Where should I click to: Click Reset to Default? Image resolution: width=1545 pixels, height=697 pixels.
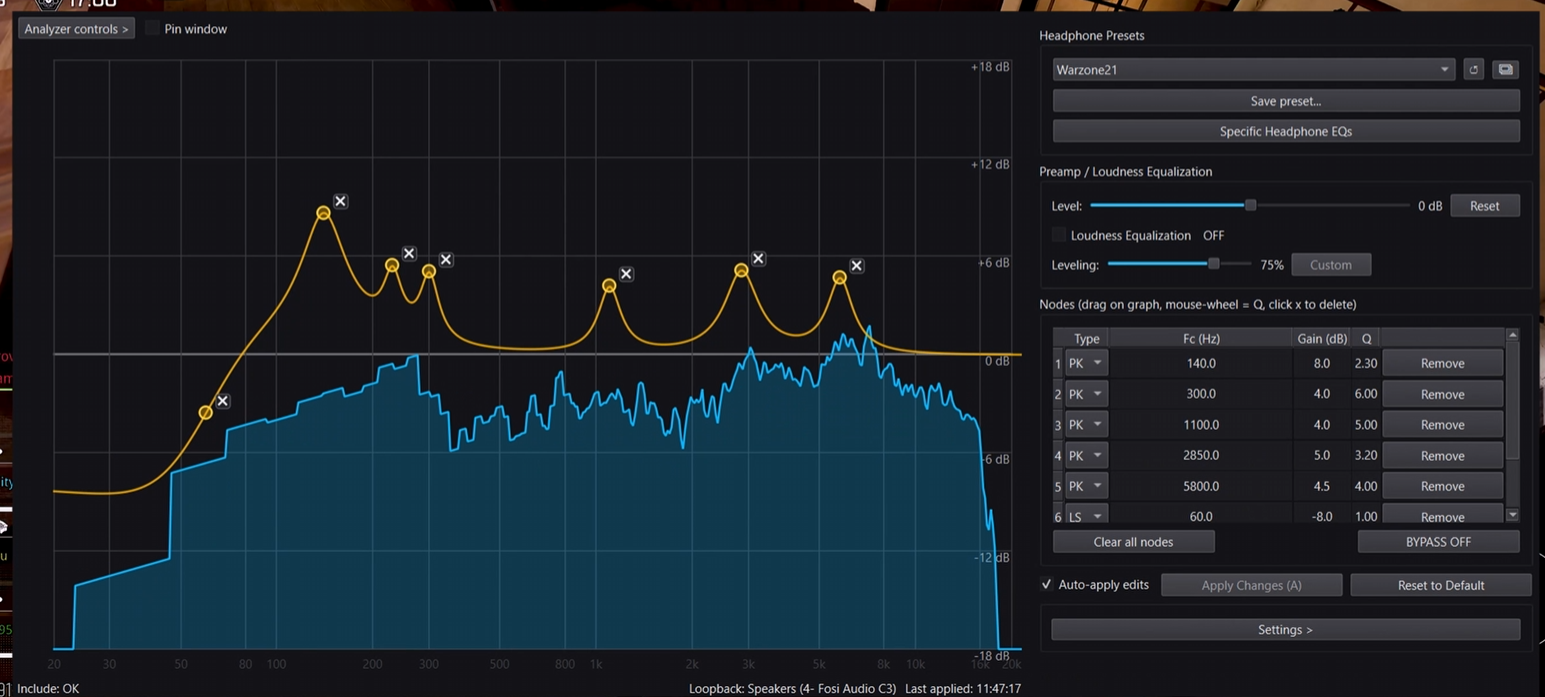tap(1440, 585)
